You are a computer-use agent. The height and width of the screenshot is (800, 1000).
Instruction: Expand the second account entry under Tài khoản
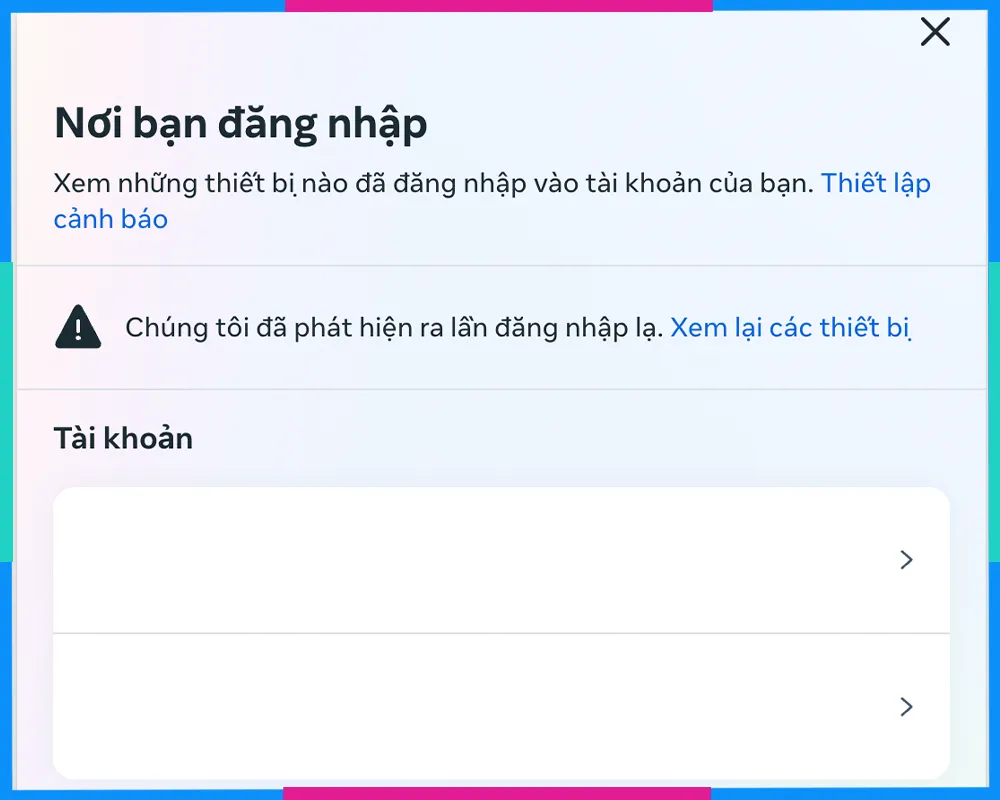pyautogui.click(x=500, y=707)
